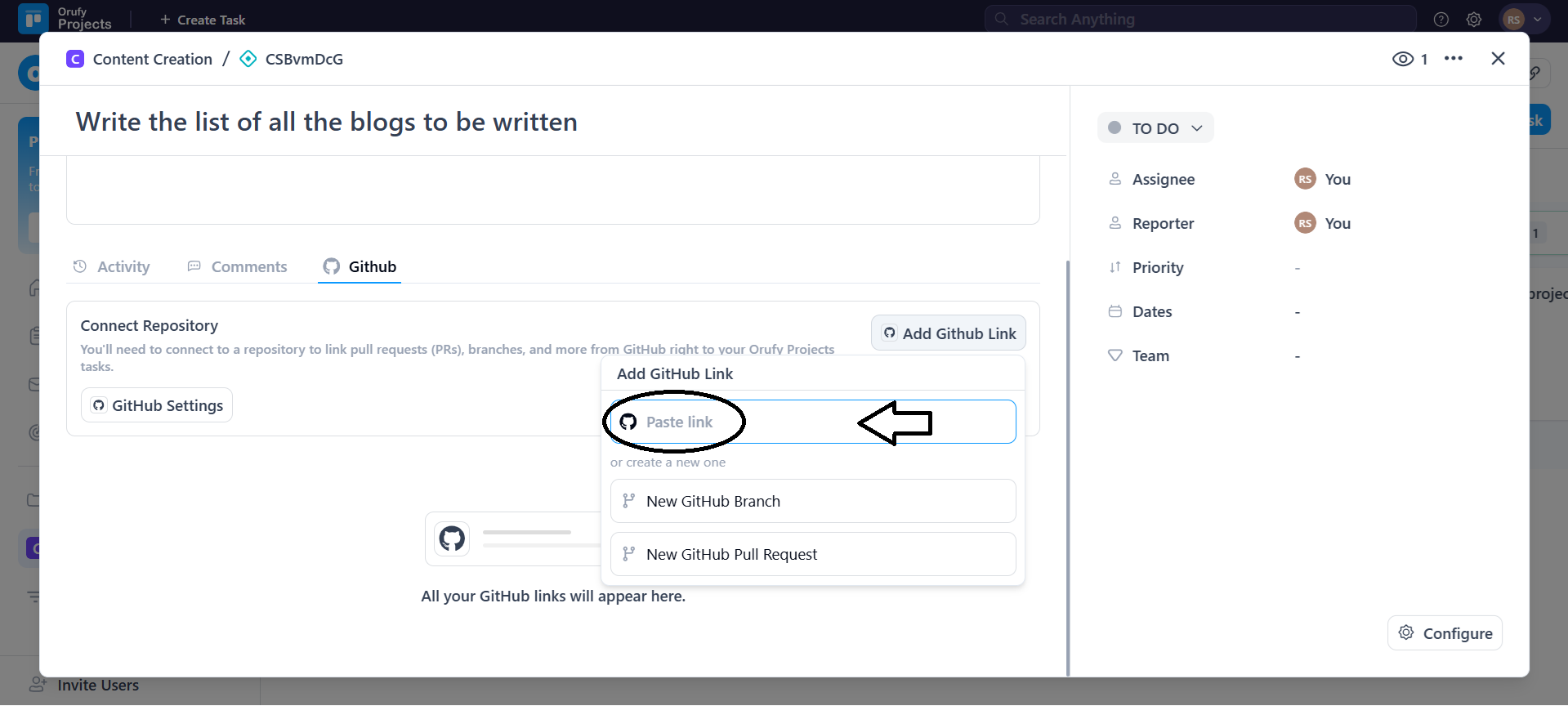1568x706 pixels.
Task: Open the settings gear in top bar
Action: pos(1474,20)
